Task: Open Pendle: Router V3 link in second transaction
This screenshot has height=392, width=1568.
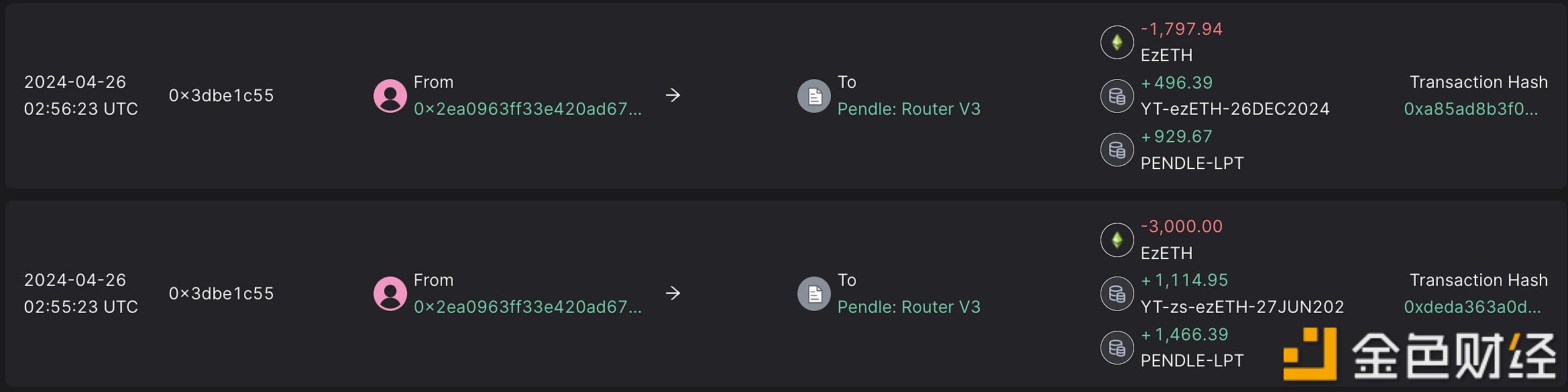Action: pos(909,307)
